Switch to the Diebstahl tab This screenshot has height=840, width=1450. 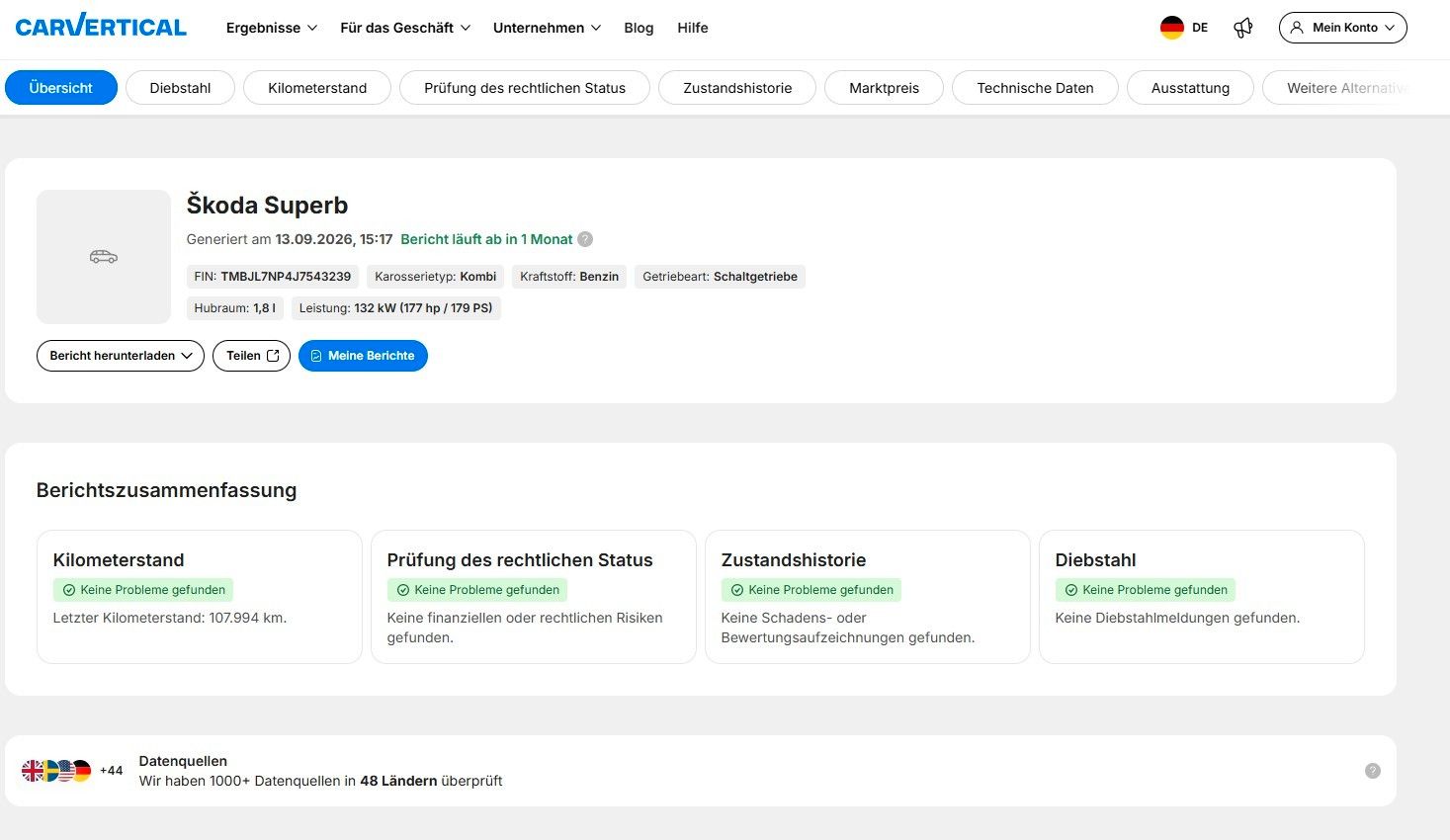pyautogui.click(x=180, y=88)
